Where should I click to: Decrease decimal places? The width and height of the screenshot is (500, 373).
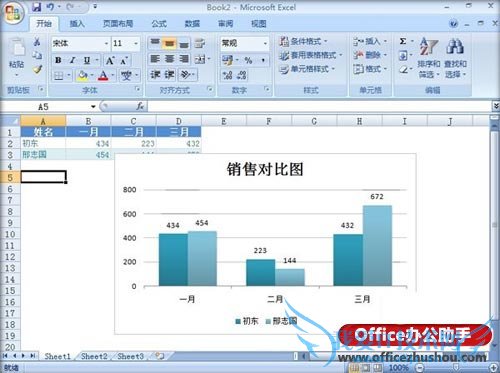coord(242,75)
